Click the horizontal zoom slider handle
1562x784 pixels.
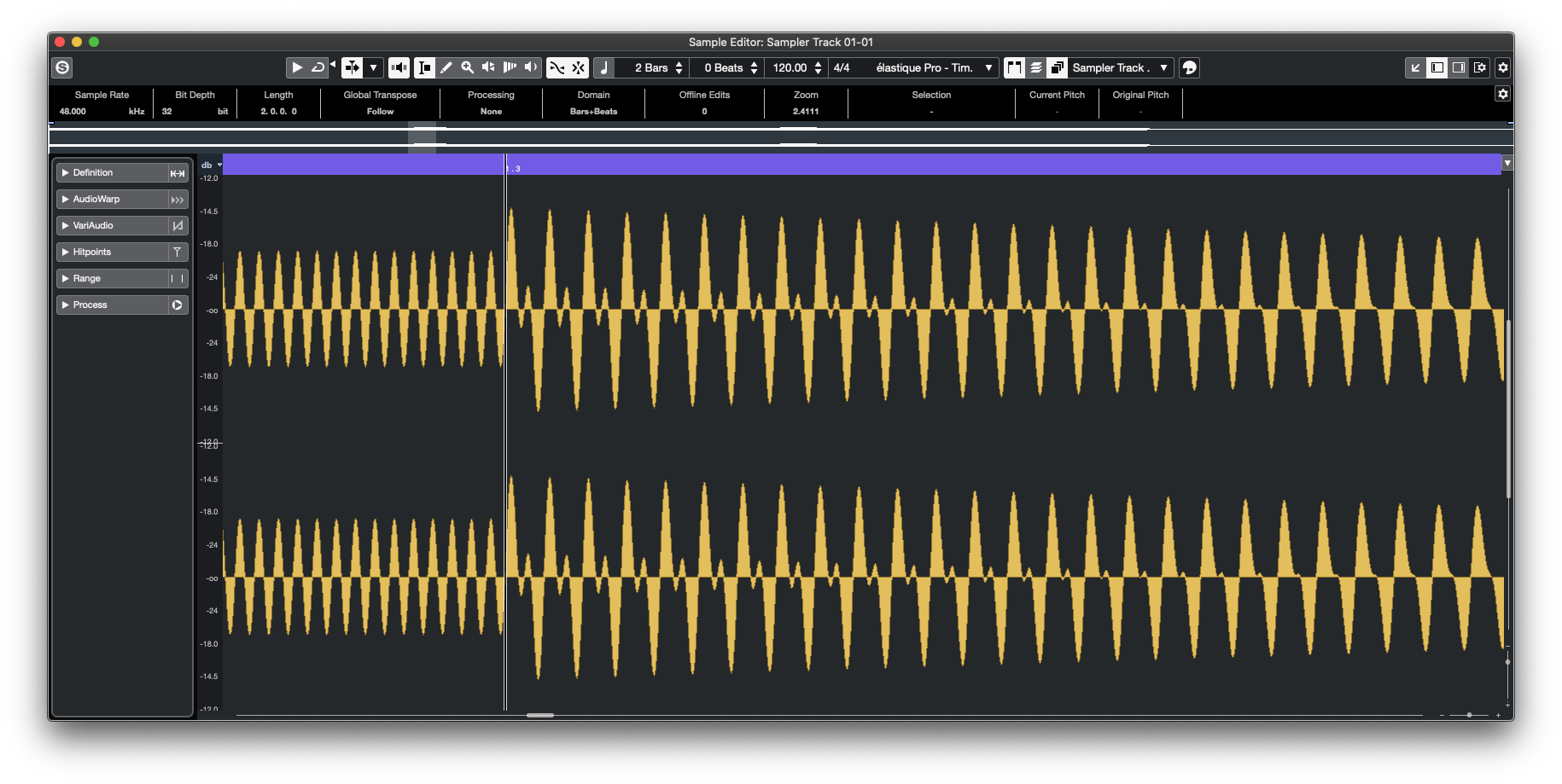(x=1469, y=715)
